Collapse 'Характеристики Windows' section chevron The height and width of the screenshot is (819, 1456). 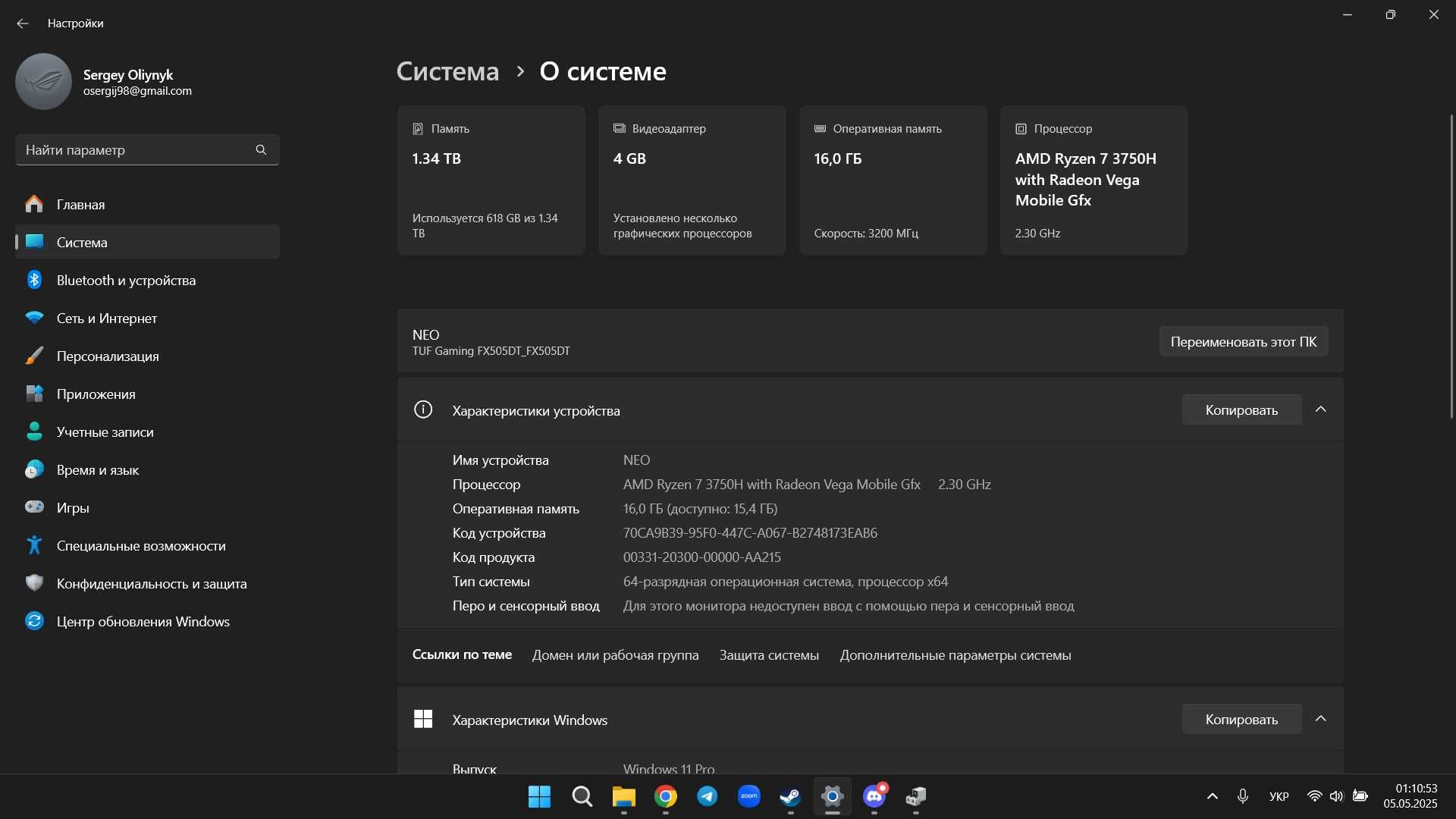(x=1320, y=719)
